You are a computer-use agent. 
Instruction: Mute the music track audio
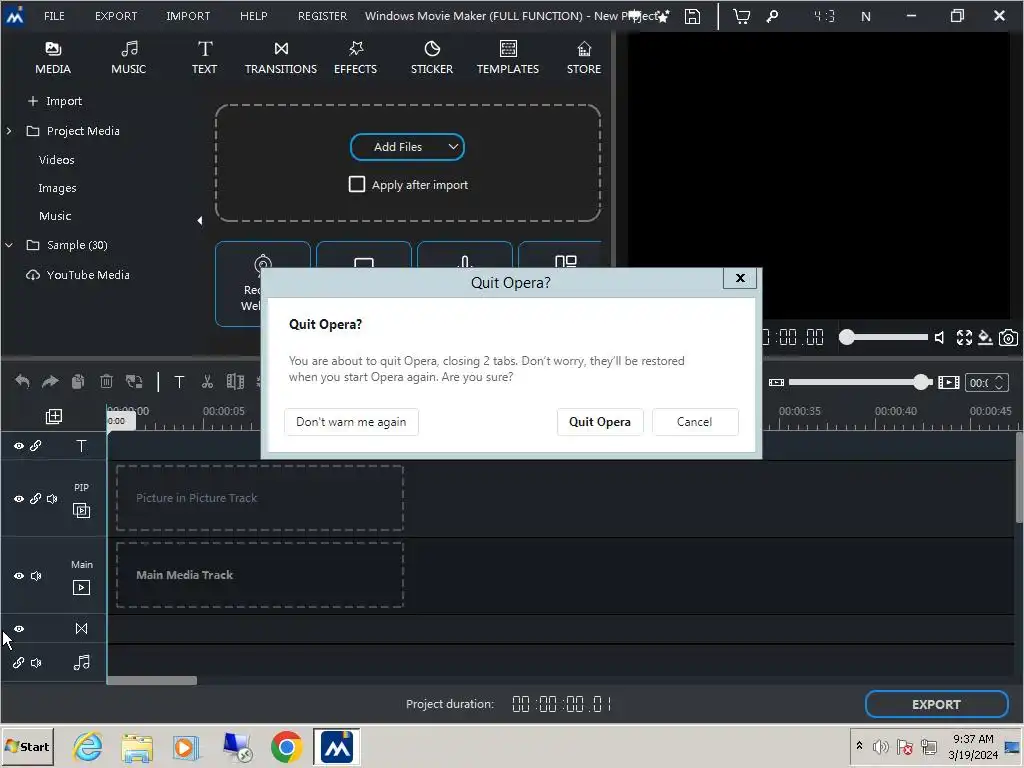pos(36,663)
